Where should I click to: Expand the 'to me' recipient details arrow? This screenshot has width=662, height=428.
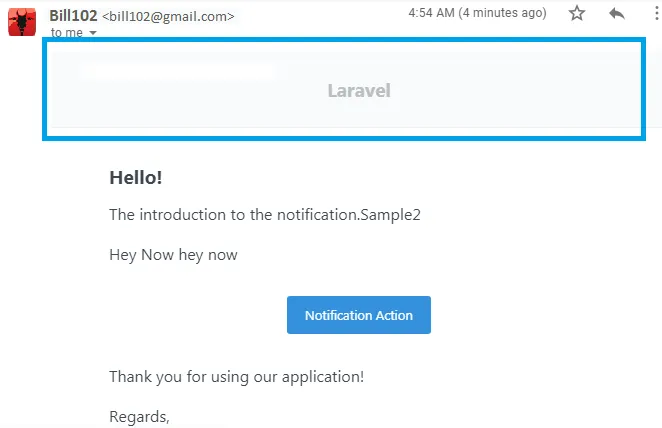93,33
